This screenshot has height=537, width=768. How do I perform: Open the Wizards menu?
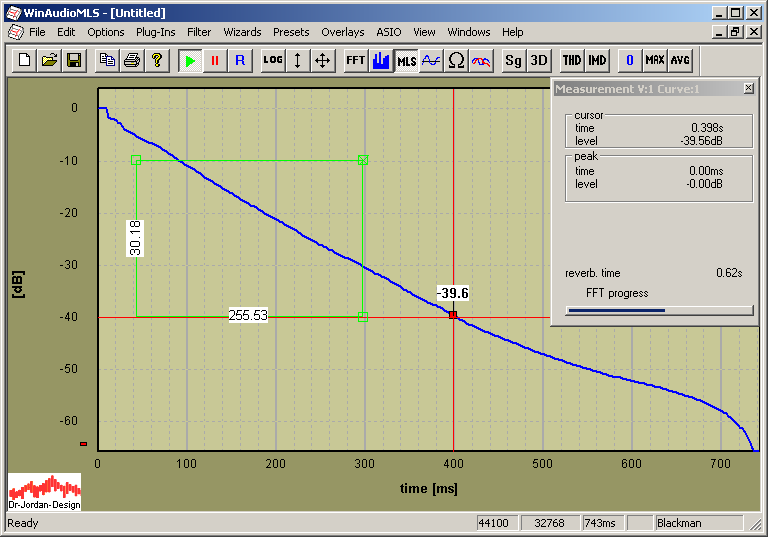243,32
